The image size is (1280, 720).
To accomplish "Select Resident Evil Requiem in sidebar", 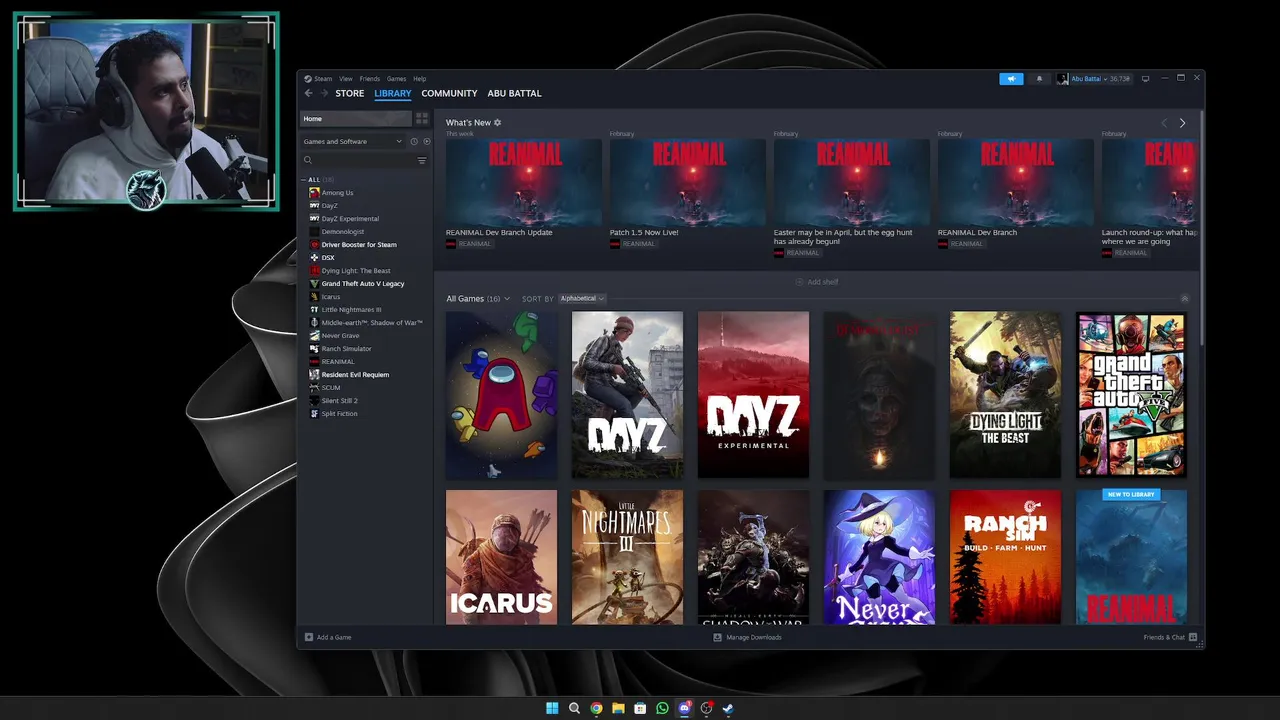I will 355,374.
